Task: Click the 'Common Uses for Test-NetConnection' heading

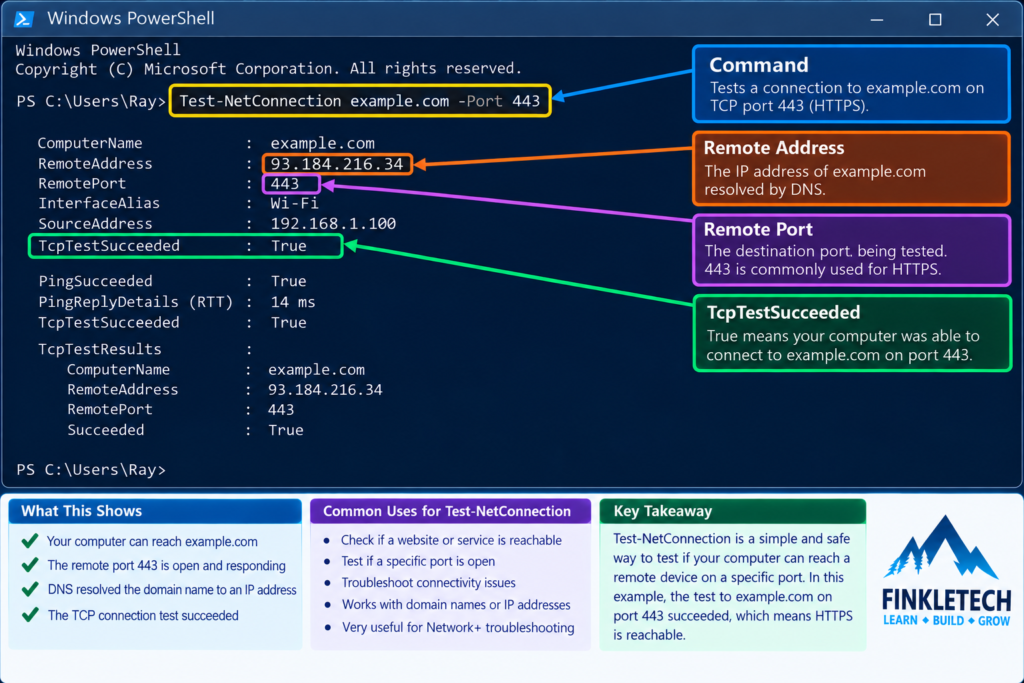Action: click(447, 511)
